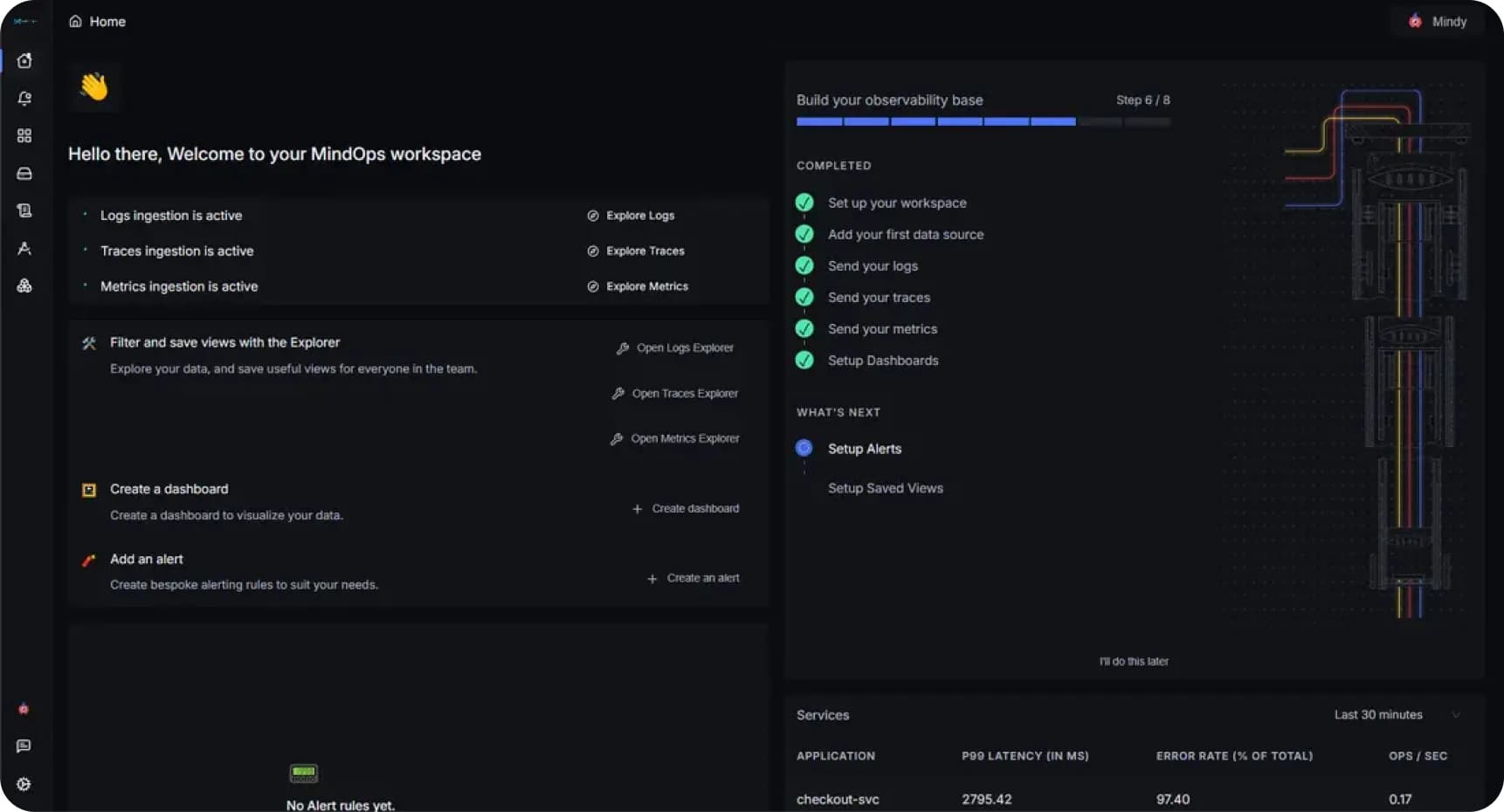Image resolution: width=1504 pixels, height=812 pixels.
Task: Expand the chevron next to Last 30 minutes
Action: (1456, 715)
